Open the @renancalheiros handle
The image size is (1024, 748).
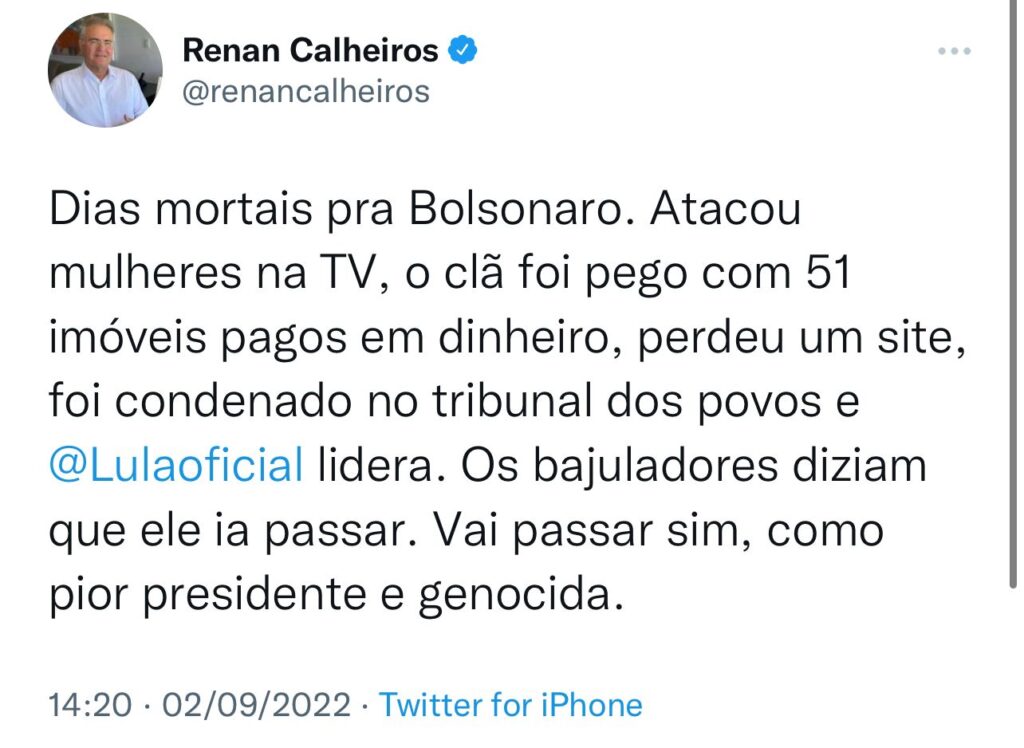pyautogui.click(x=306, y=92)
